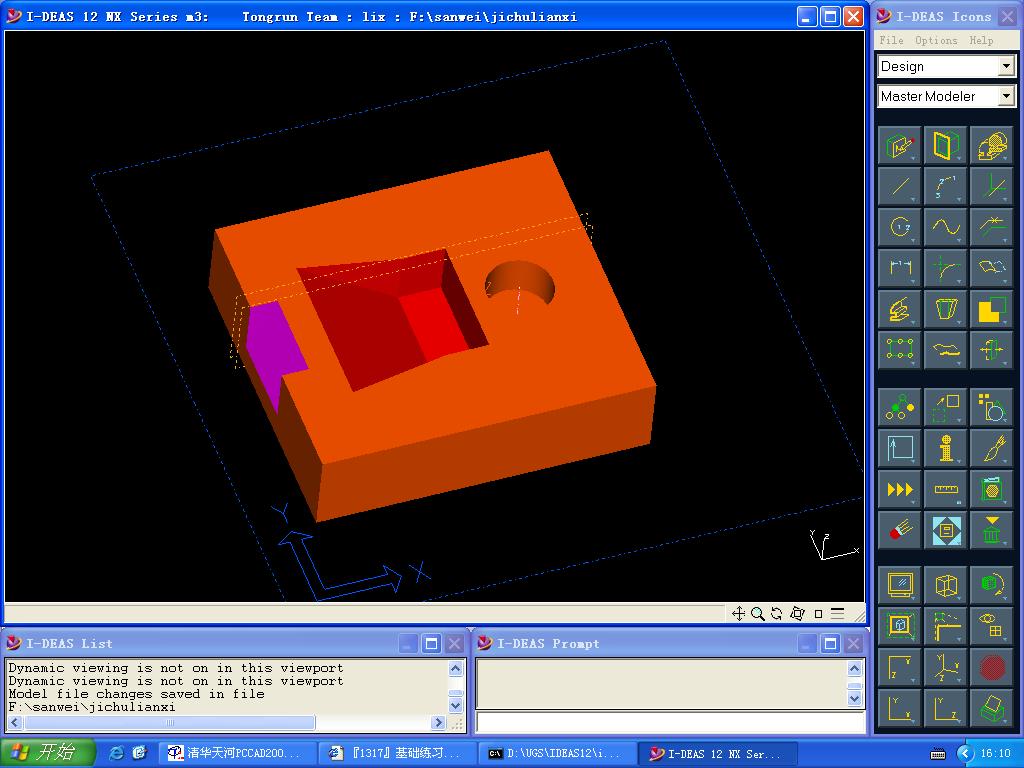Open the History Tree icon
The width and height of the screenshot is (1024, 768).
pyautogui.click(x=900, y=407)
